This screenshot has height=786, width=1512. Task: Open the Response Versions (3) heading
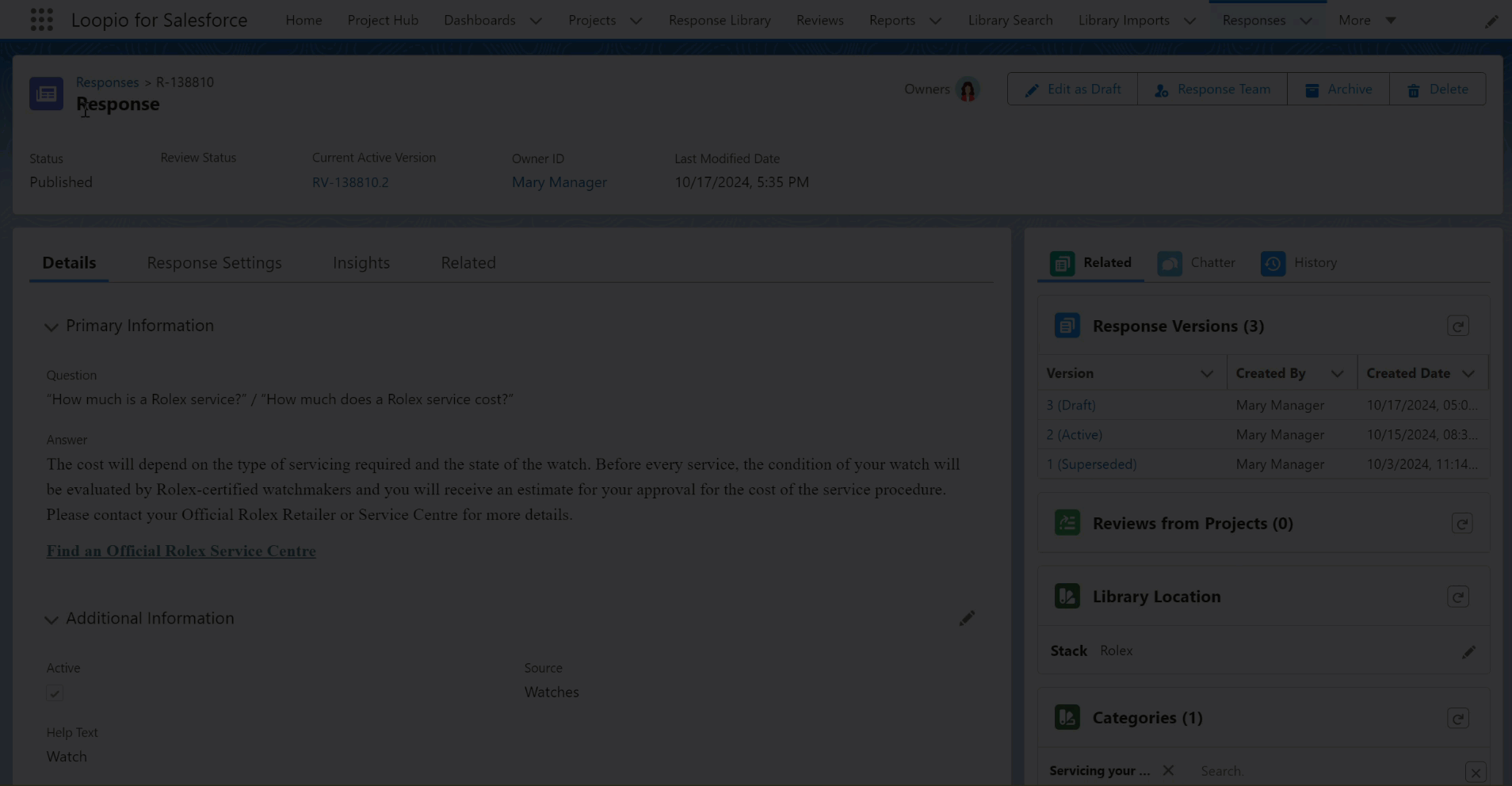click(x=1178, y=326)
